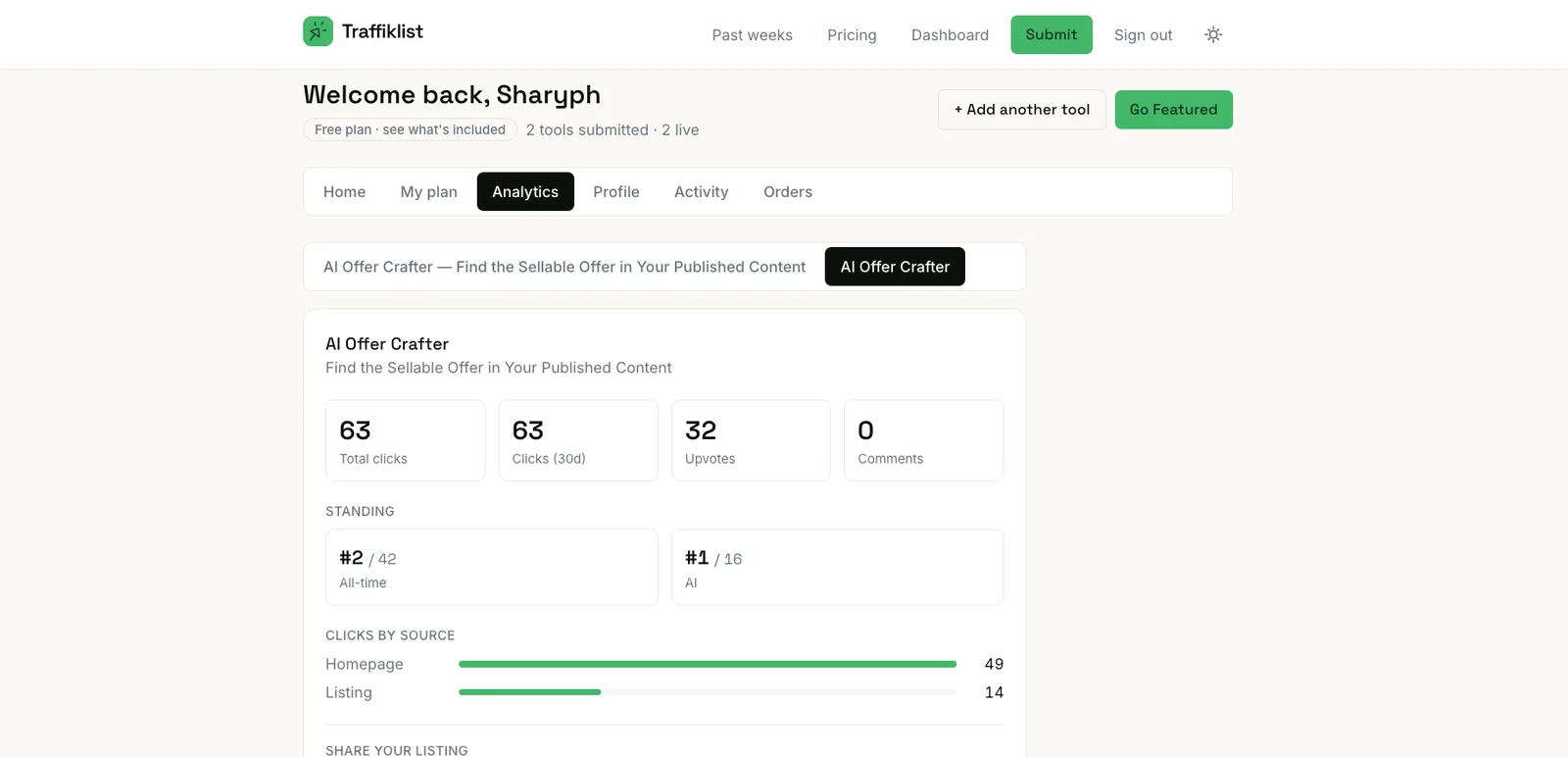Click the Clicks (30d) stat card
This screenshot has height=757, width=1568.
coord(578,440)
